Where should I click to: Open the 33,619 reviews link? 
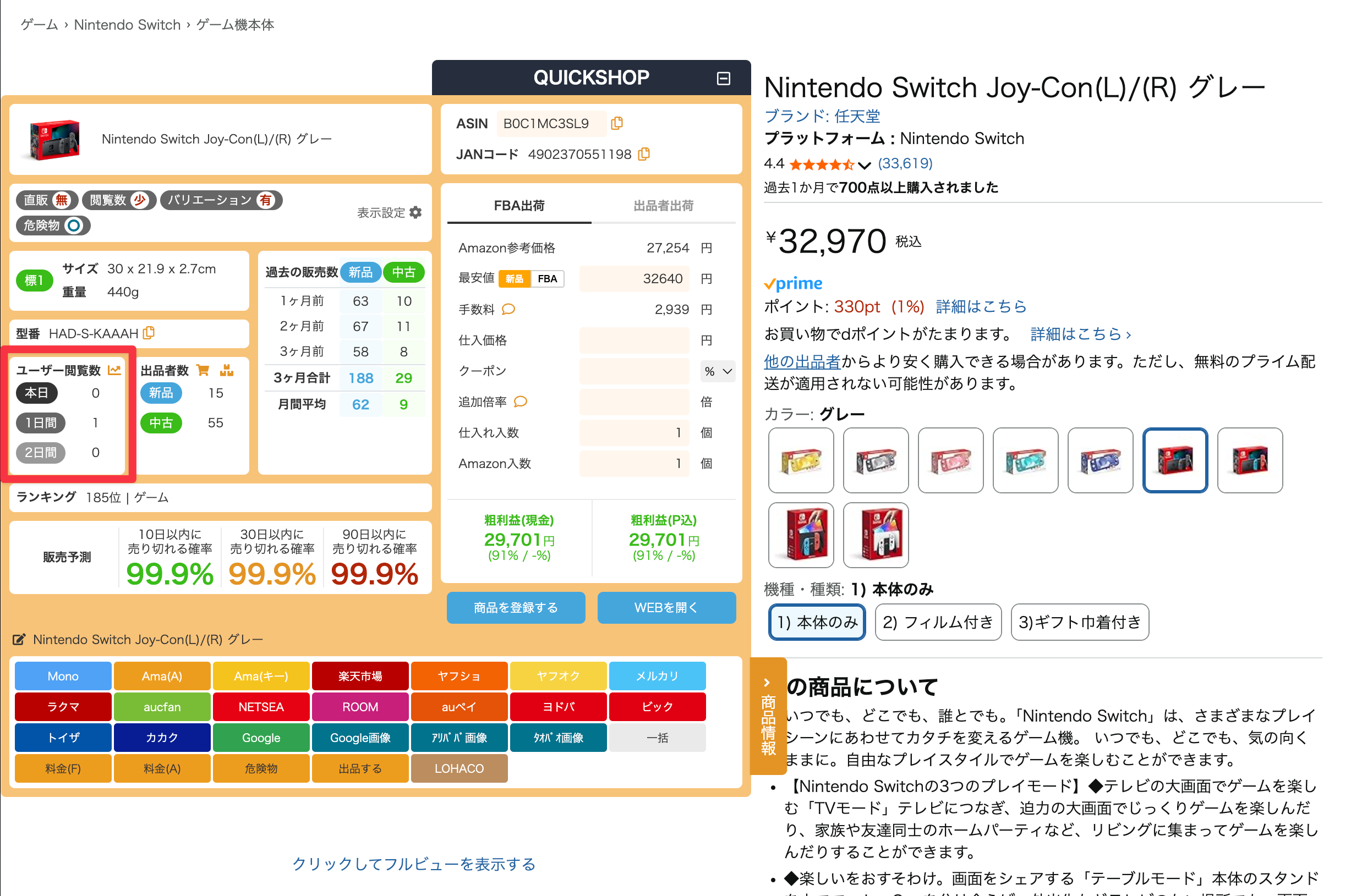905,164
